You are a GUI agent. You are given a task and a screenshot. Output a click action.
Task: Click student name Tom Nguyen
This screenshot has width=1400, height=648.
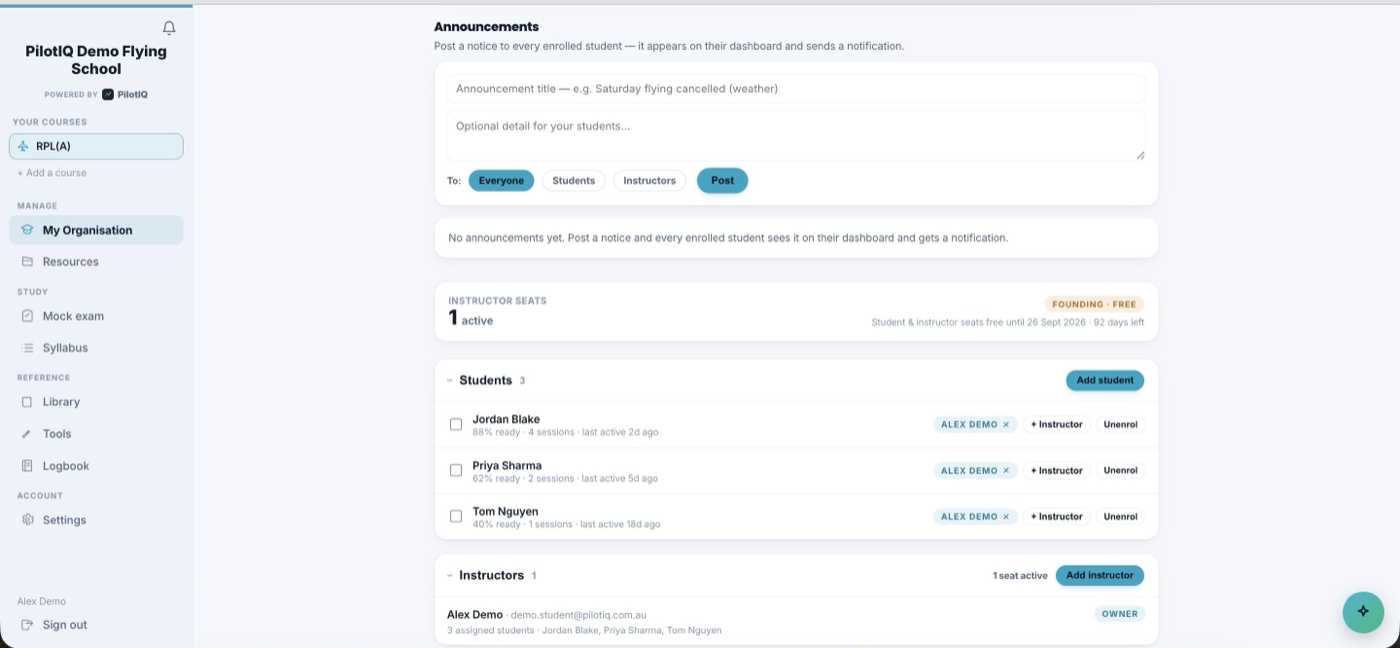coord(505,511)
